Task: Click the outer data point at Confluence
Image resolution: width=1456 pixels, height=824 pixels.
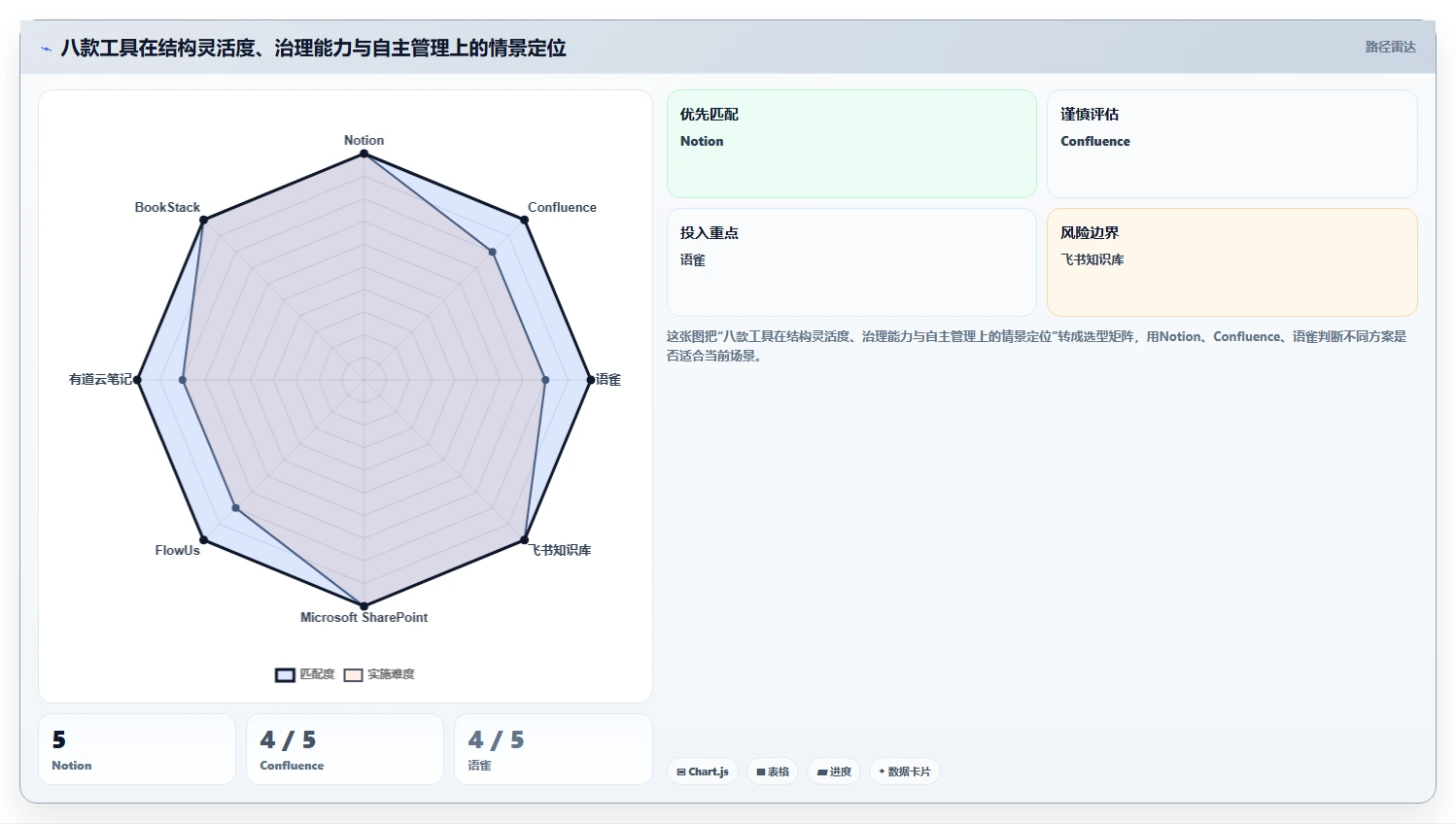Action: pyautogui.click(x=524, y=220)
